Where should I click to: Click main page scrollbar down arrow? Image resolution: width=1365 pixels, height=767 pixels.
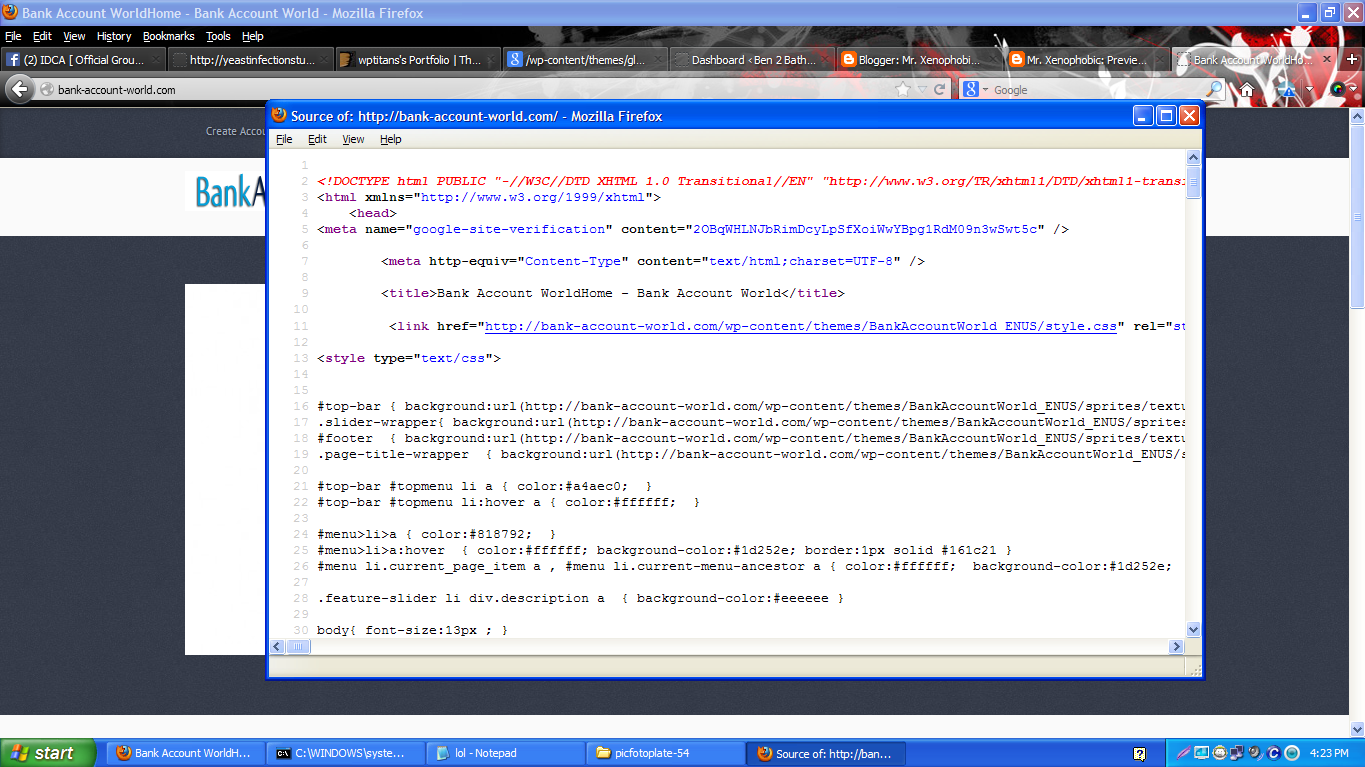coord(1357,729)
